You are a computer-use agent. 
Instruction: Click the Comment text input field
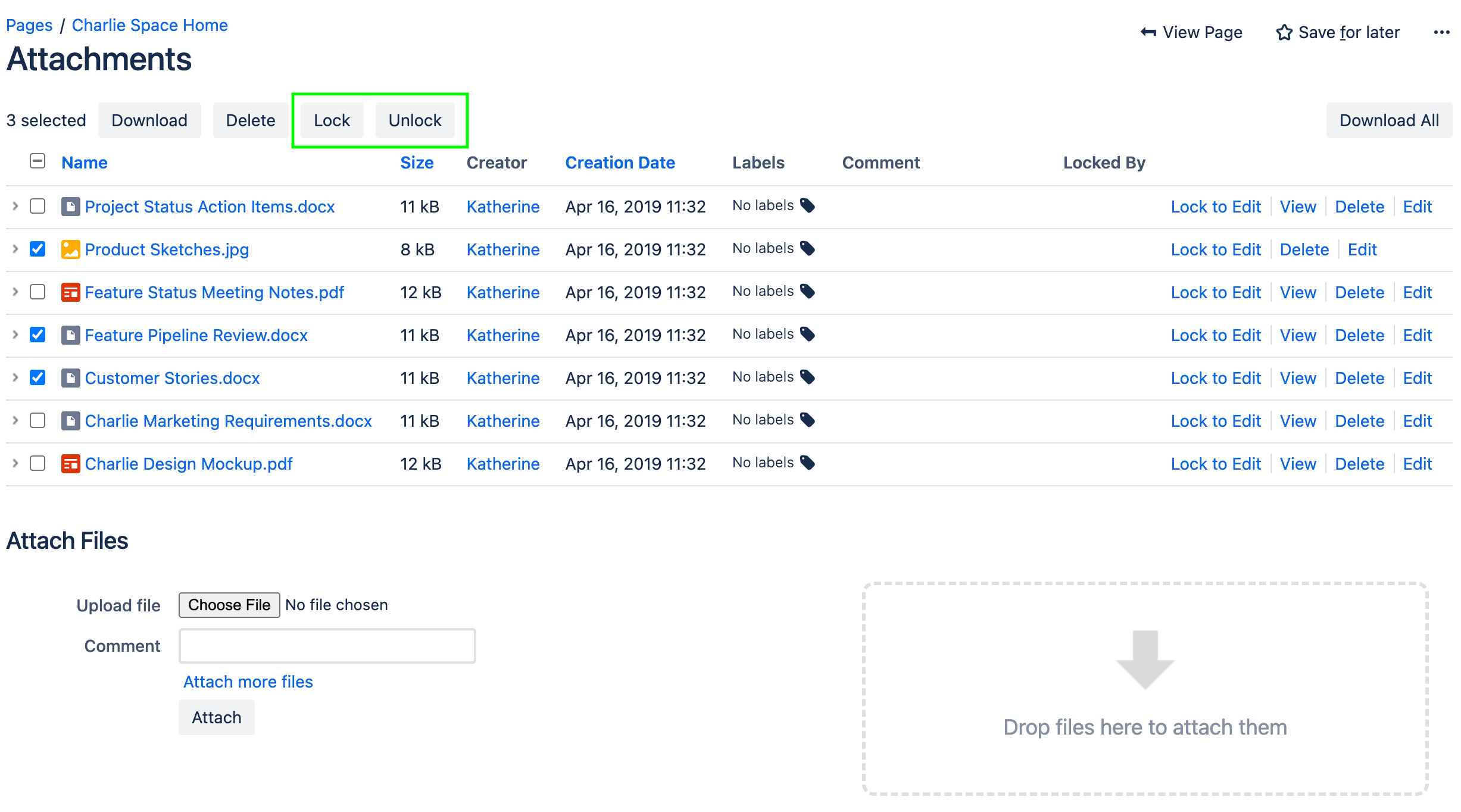[x=327, y=646]
